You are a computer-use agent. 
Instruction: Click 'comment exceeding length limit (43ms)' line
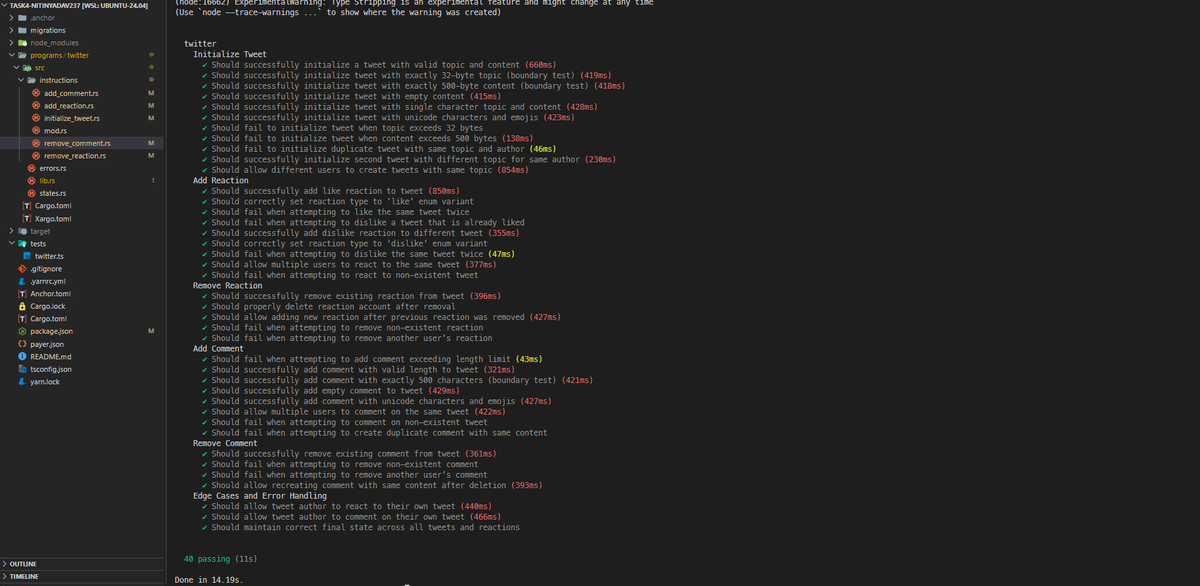tap(371, 359)
